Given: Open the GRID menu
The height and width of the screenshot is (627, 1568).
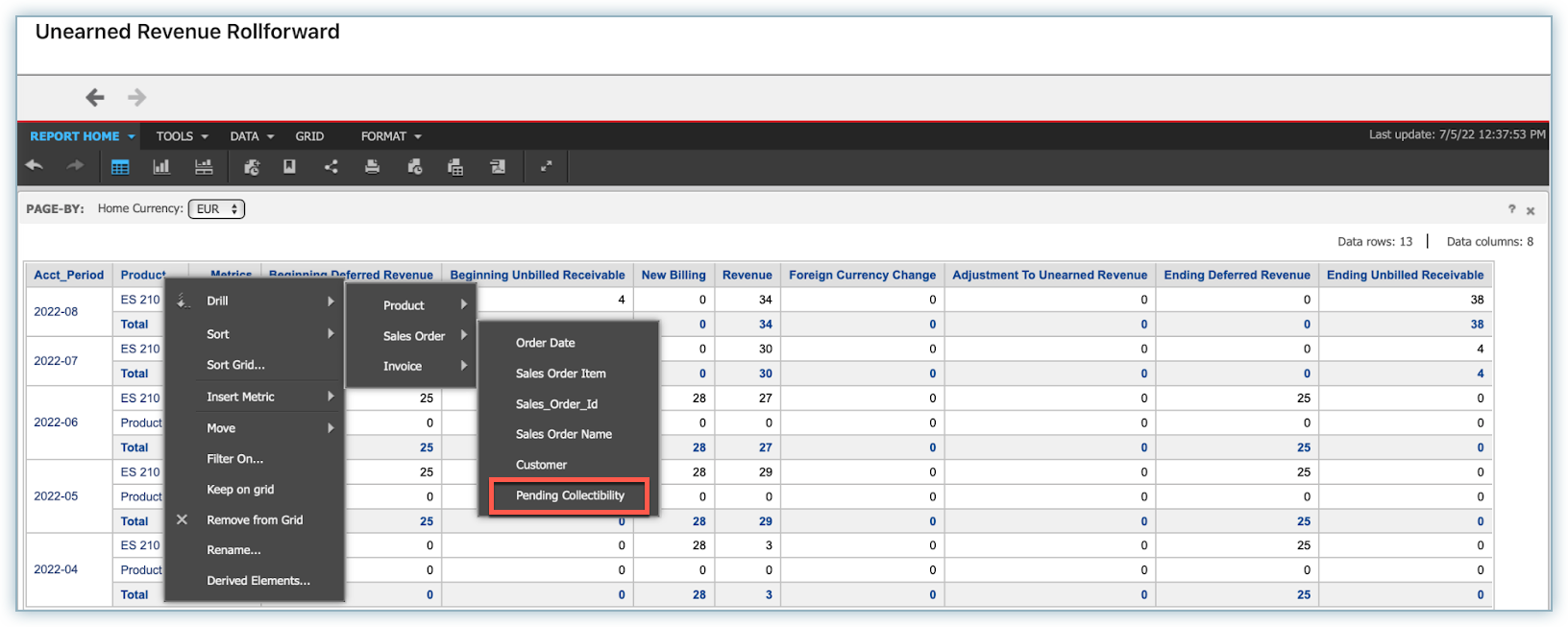Looking at the screenshot, I should 309,136.
